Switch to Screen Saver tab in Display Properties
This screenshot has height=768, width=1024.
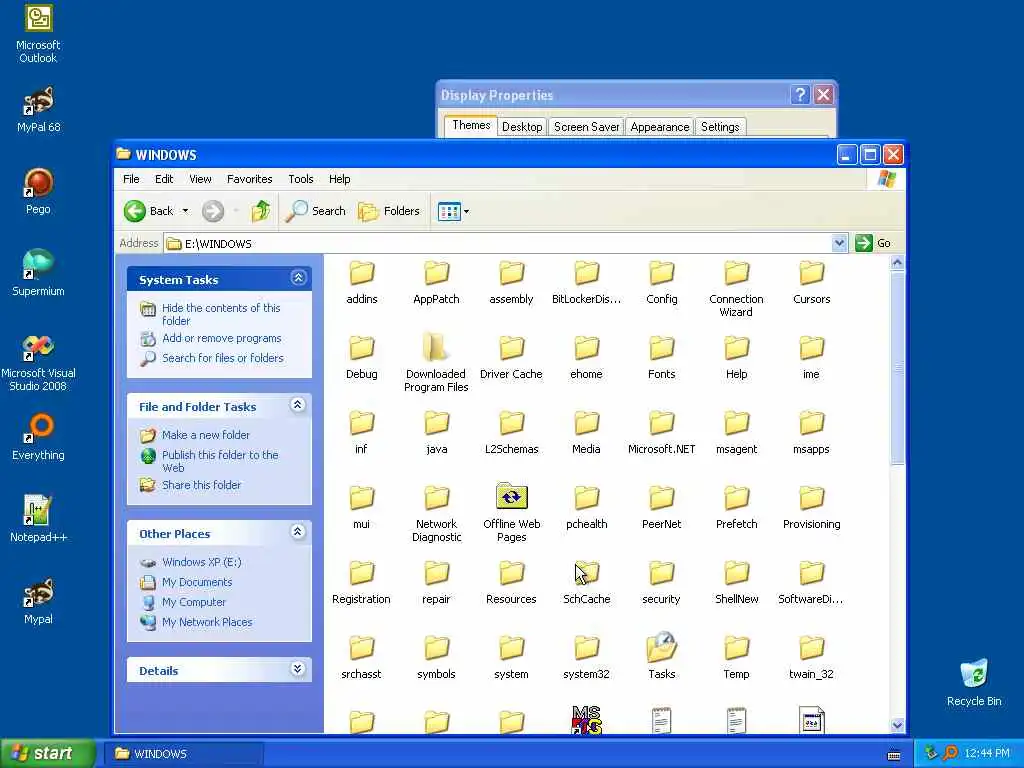(x=586, y=127)
